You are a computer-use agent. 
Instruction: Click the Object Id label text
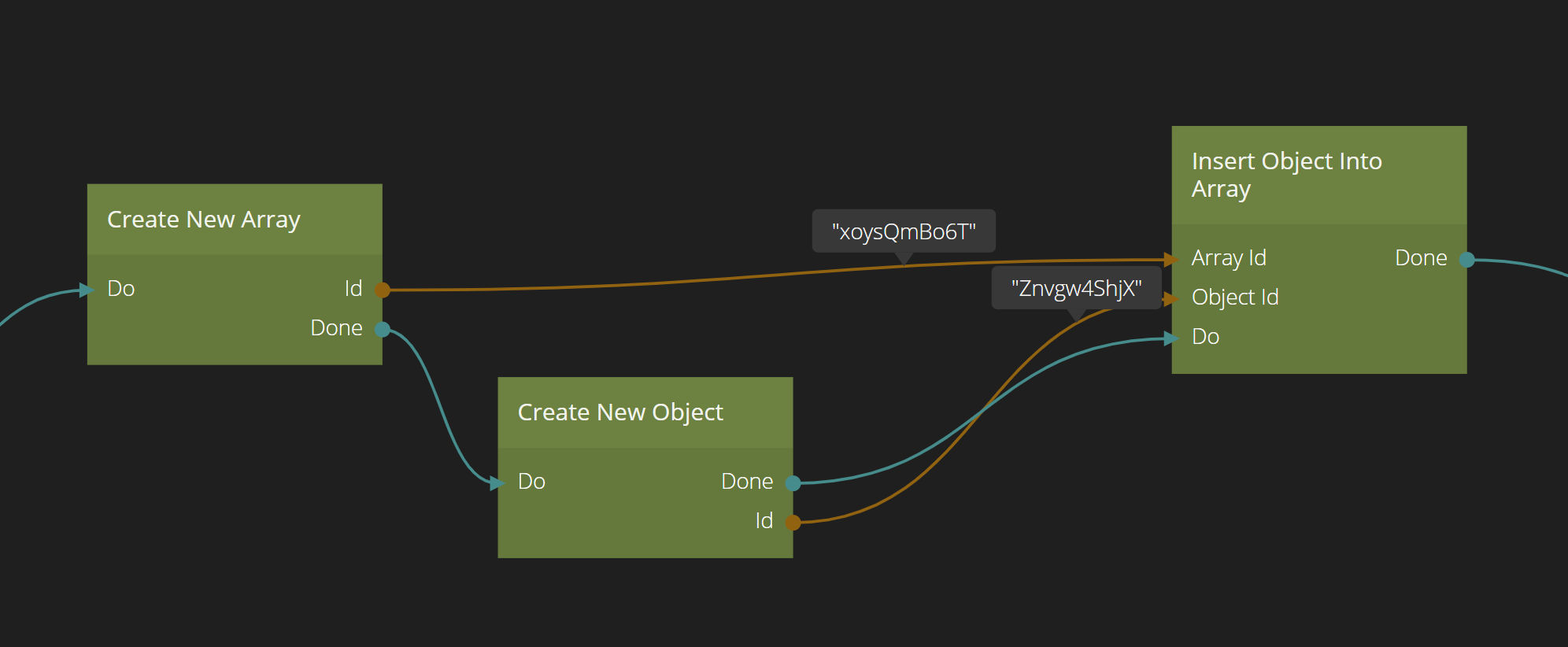1234,298
